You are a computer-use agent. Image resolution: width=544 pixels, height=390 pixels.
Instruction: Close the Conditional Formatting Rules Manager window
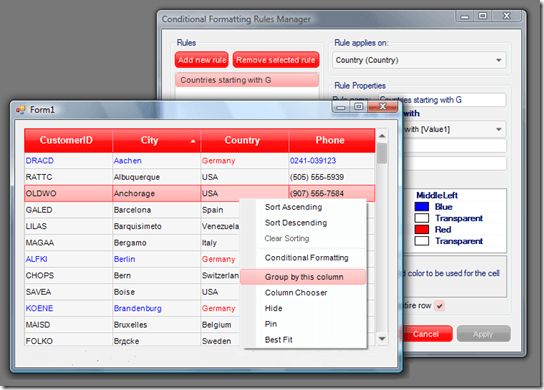coord(507,16)
